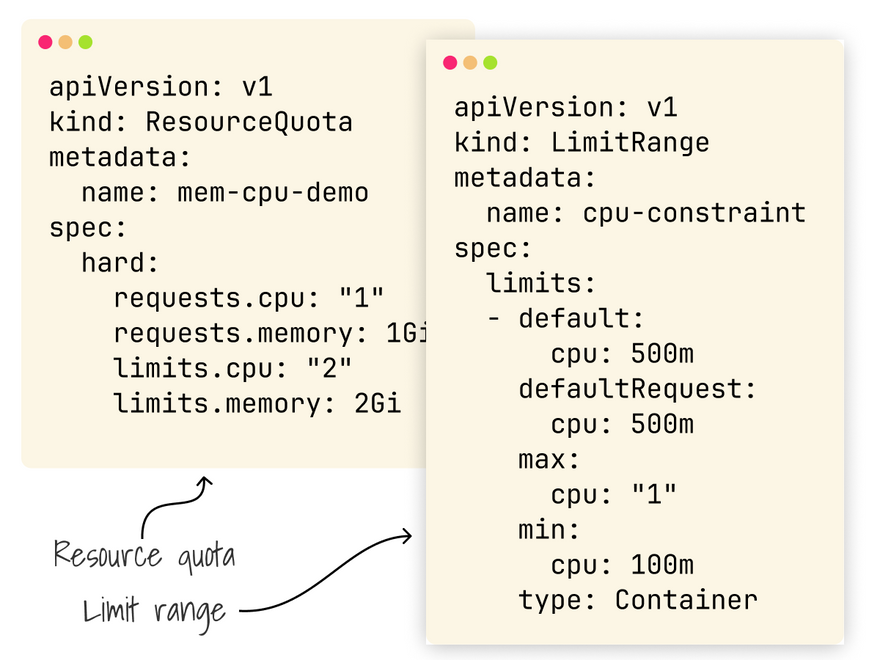This screenshot has height=660, width=880.
Task: Select the requests.cpu: "1" line
Action: pos(249,298)
